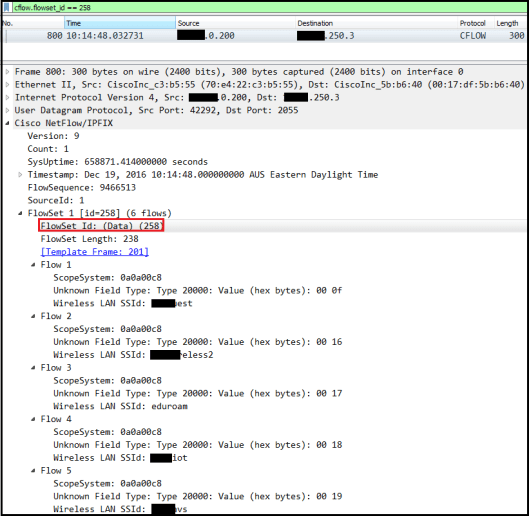Select the FlowSet Id: (Data) (258) row

[x=102, y=226]
